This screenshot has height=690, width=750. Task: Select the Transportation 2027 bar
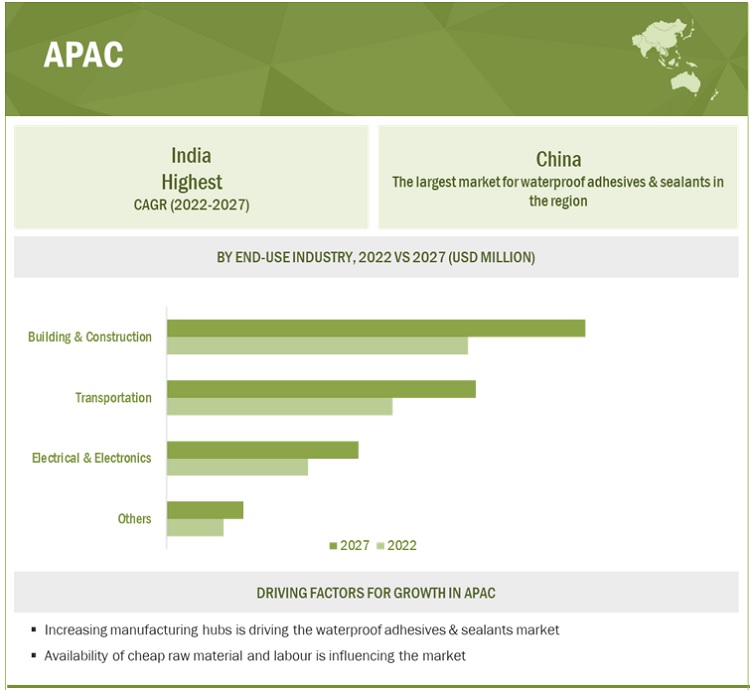pyautogui.click(x=321, y=389)
